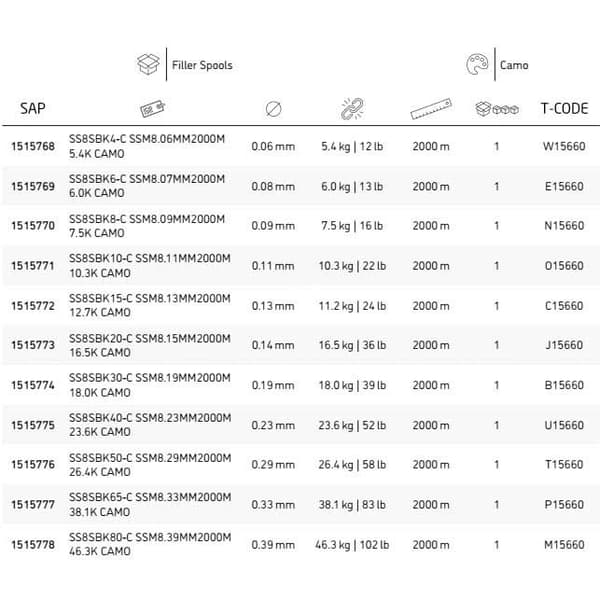Viewport: 600px width, 600px height.
Task: Click the chain link breaking strength icon
Action: 352,109
